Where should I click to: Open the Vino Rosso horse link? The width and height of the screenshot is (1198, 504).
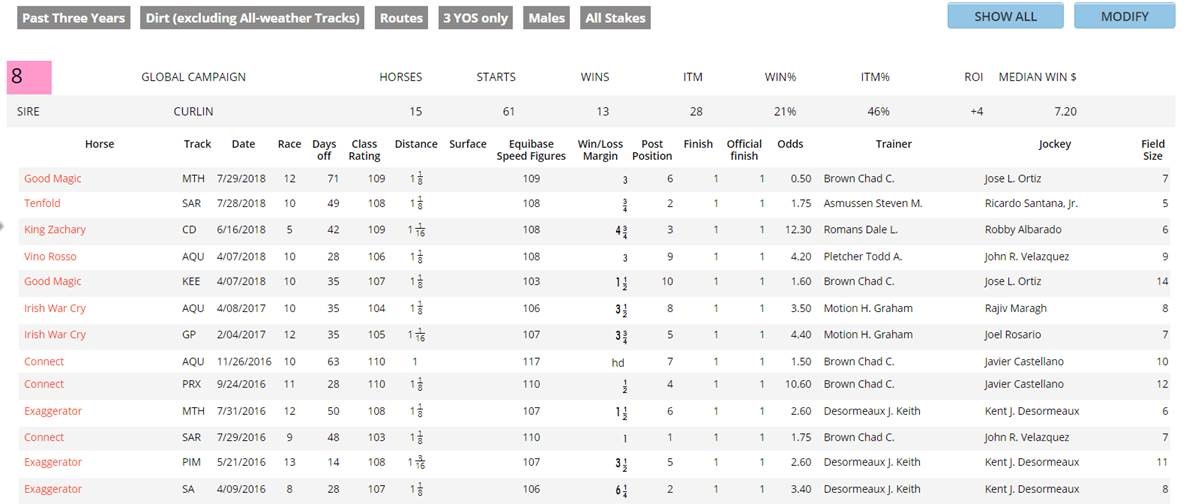point(50,256)
